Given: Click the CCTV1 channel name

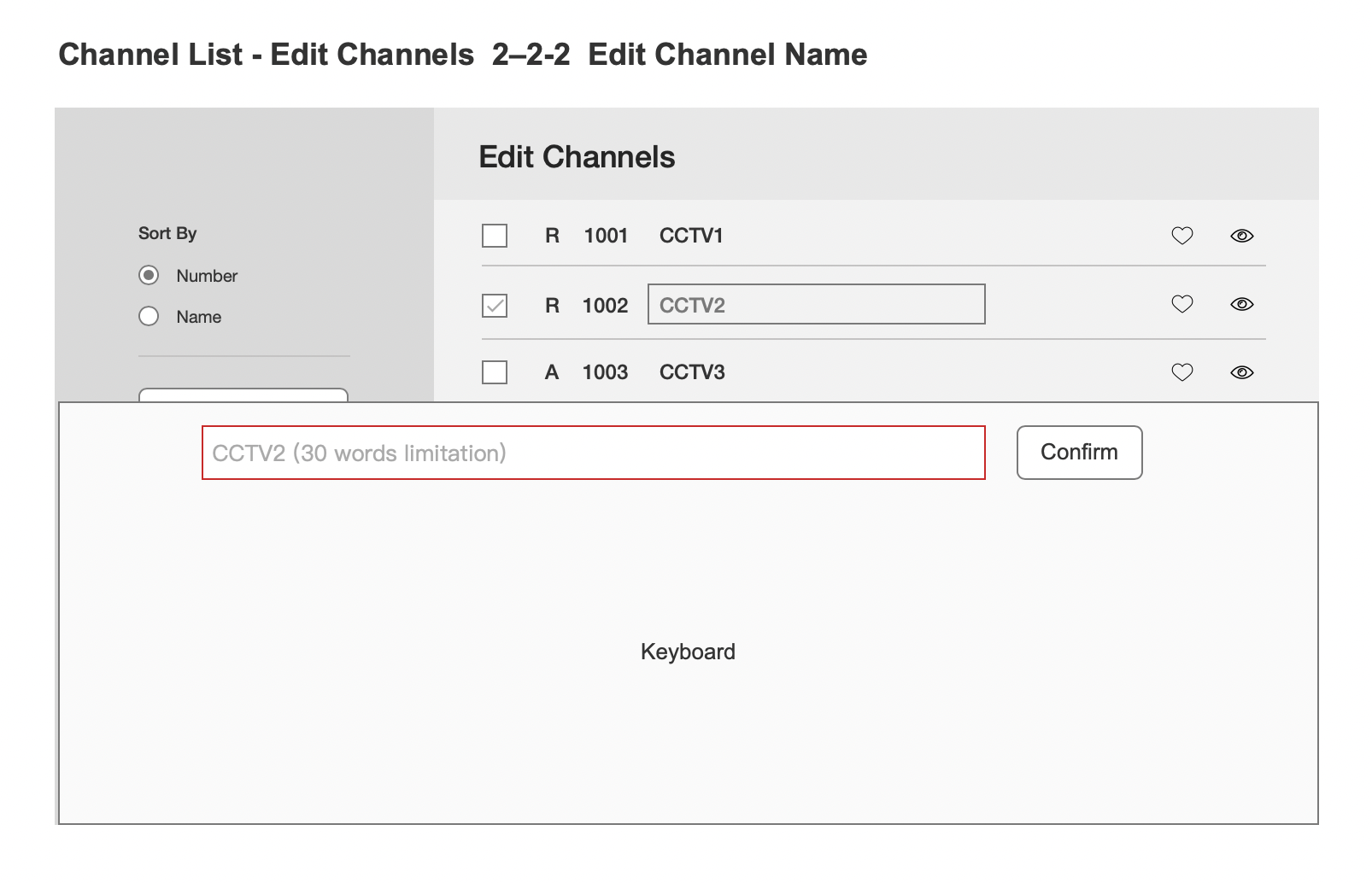Looking at the screenshot, I should [x=691, y=236].
